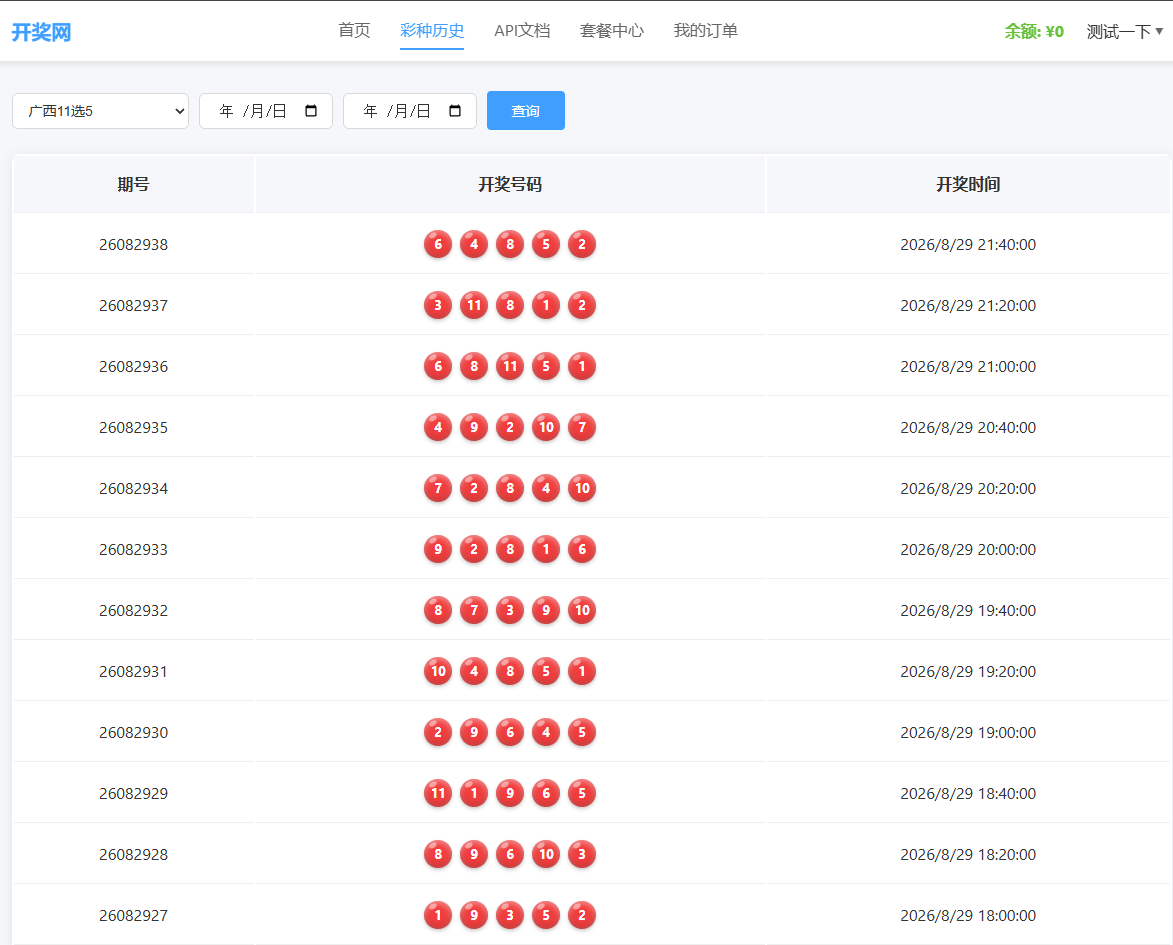Click ball 10 in row 26082935
1173x945 pixels.
[546, 427]
